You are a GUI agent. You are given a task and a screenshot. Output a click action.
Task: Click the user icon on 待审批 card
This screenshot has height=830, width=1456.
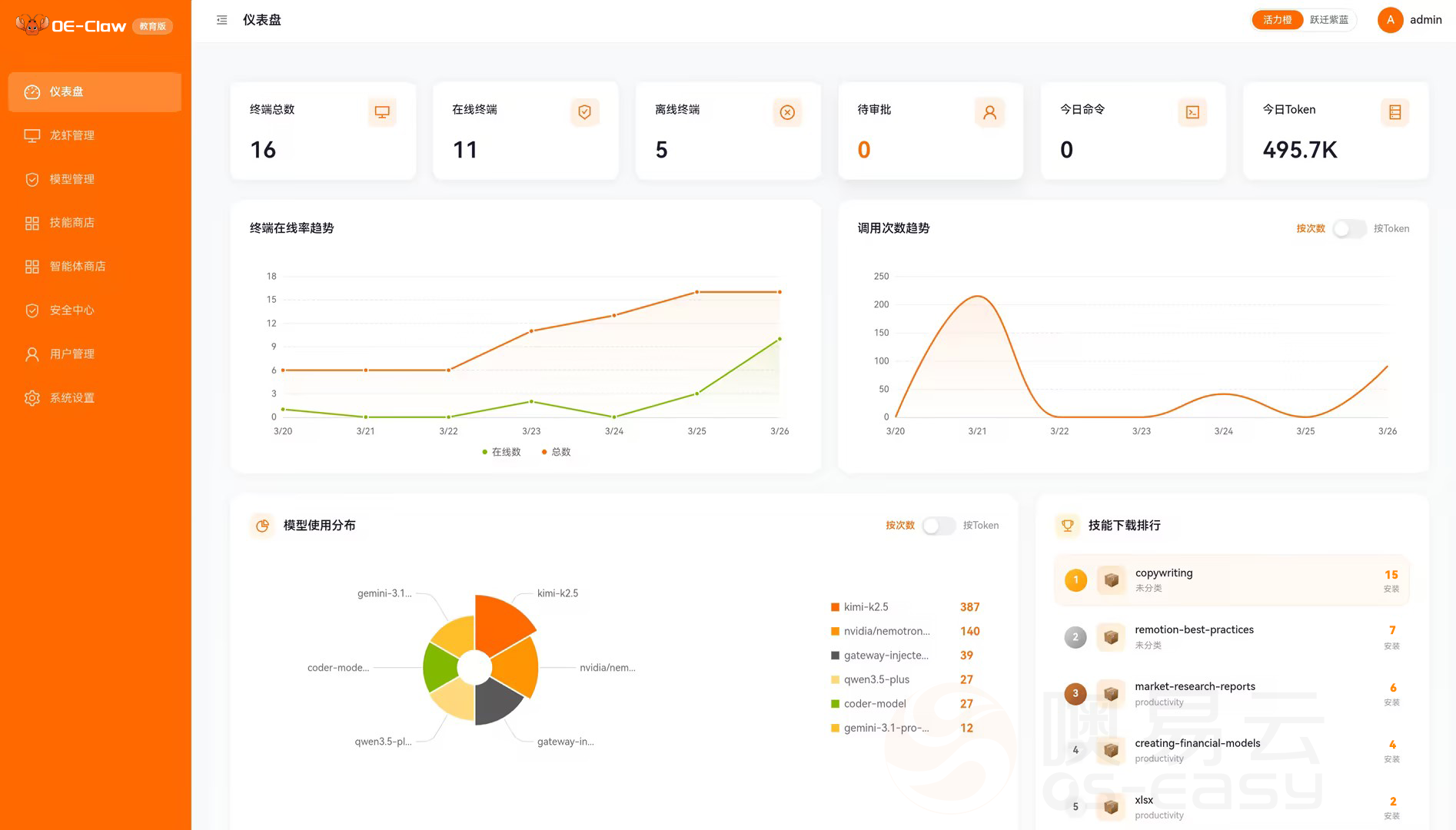point(989,112)
